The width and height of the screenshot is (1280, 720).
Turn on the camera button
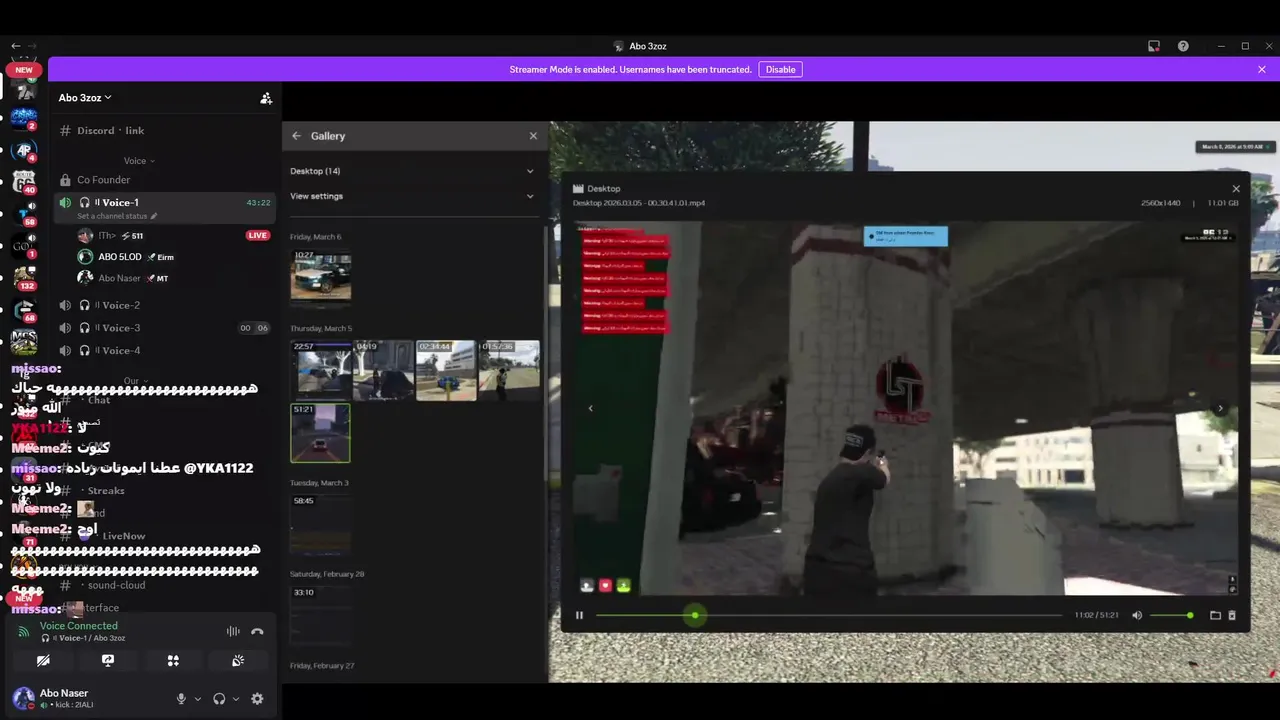click(x=43, y=661)
